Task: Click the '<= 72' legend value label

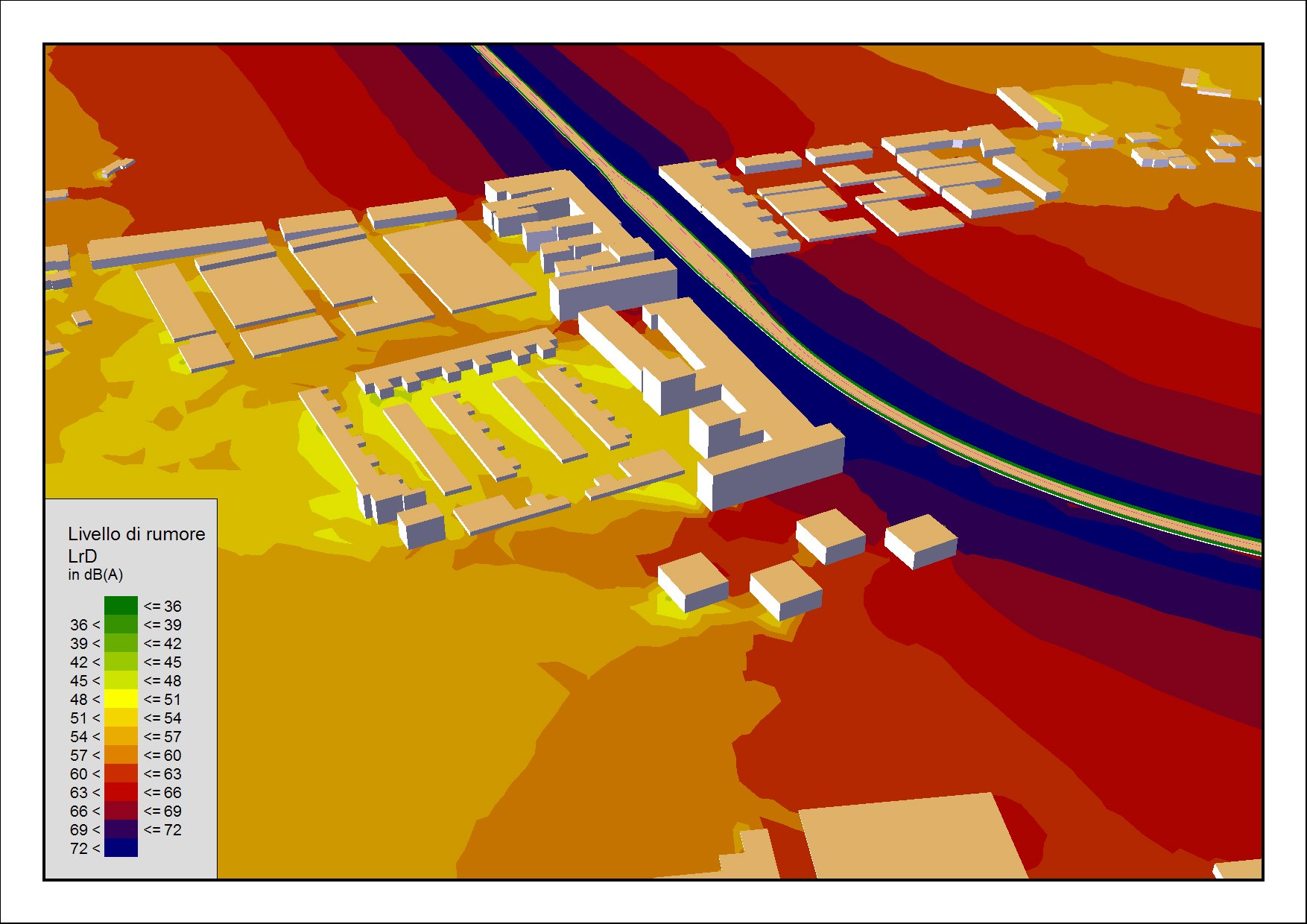Action: [x=162, y=829]
